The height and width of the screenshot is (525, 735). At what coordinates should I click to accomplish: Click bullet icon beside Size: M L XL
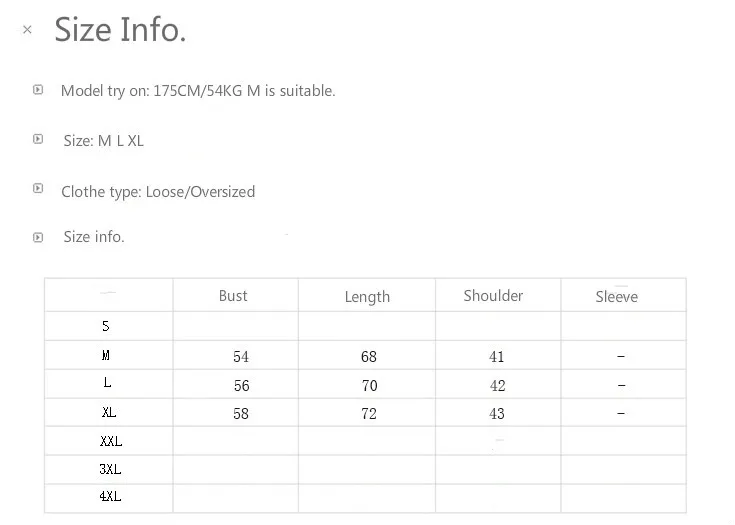(x=38, y=139)
